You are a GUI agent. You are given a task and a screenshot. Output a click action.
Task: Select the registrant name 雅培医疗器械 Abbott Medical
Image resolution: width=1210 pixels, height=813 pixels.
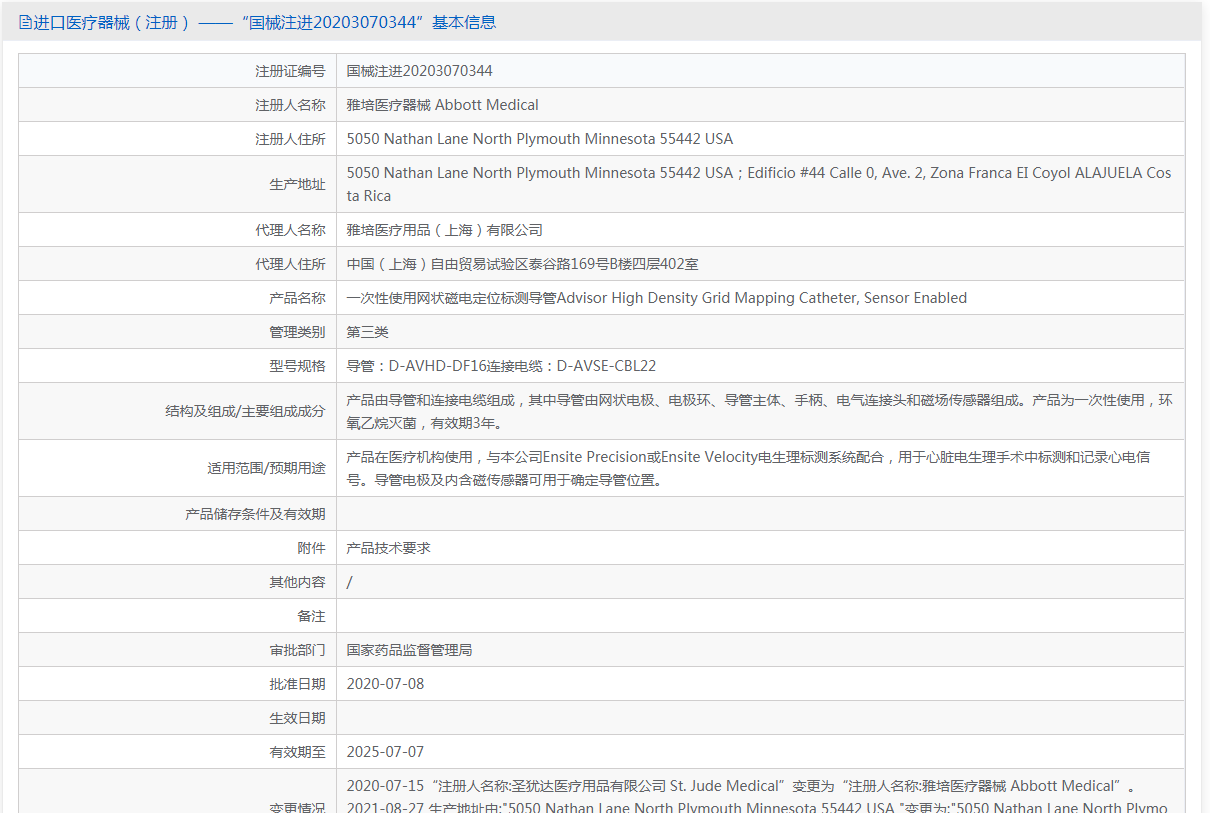click(x=442, y=105)
